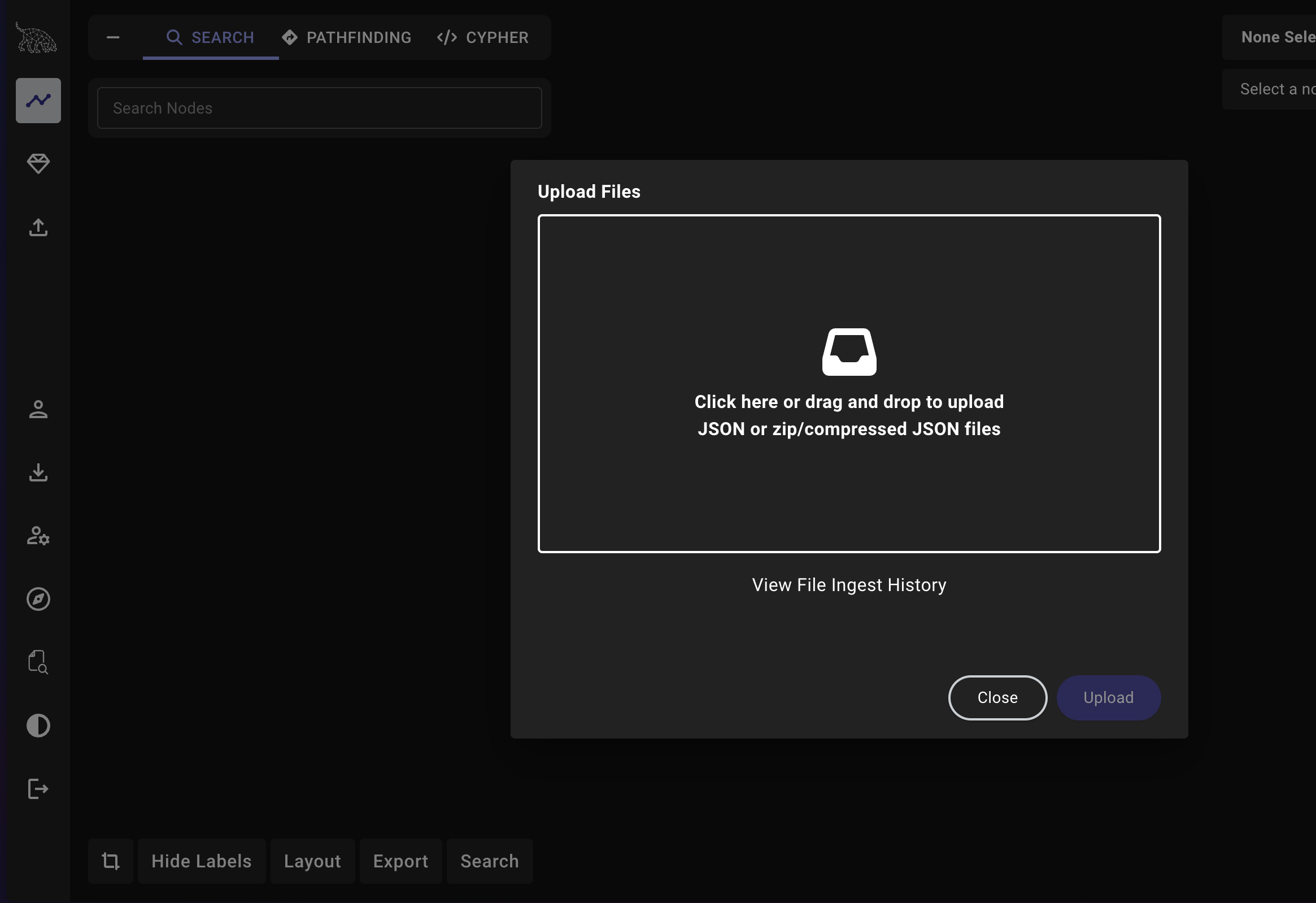
Task: Click the upload drop zone area
Action: point(849,383)
